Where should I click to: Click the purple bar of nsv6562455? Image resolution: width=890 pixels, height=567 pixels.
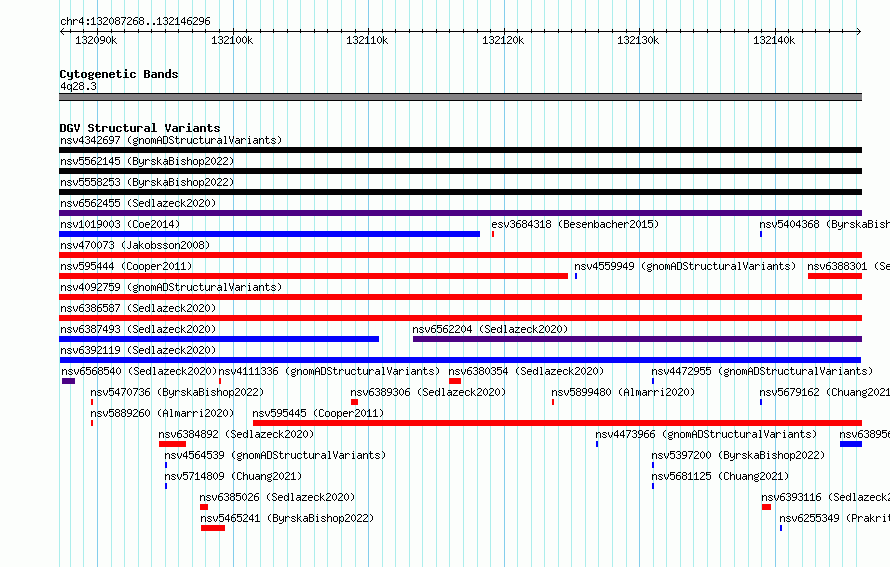pos(460,213)
